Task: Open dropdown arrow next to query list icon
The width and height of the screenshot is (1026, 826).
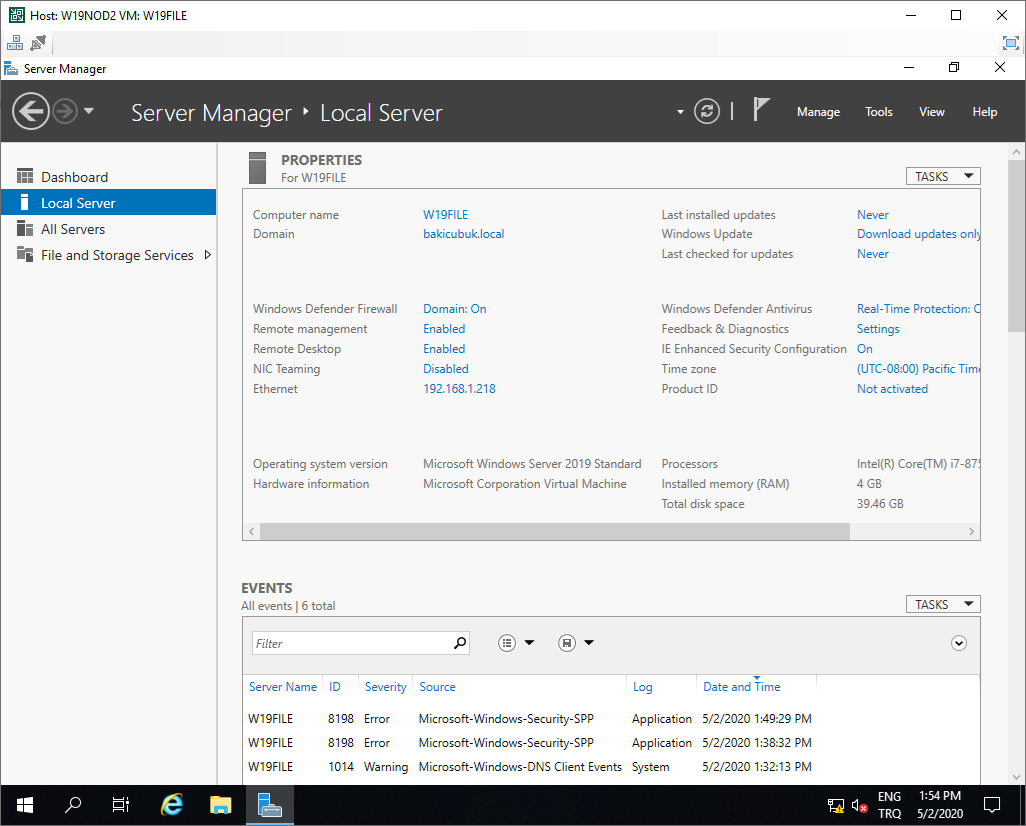Action: pyautogui.click(x=529, y=643)
